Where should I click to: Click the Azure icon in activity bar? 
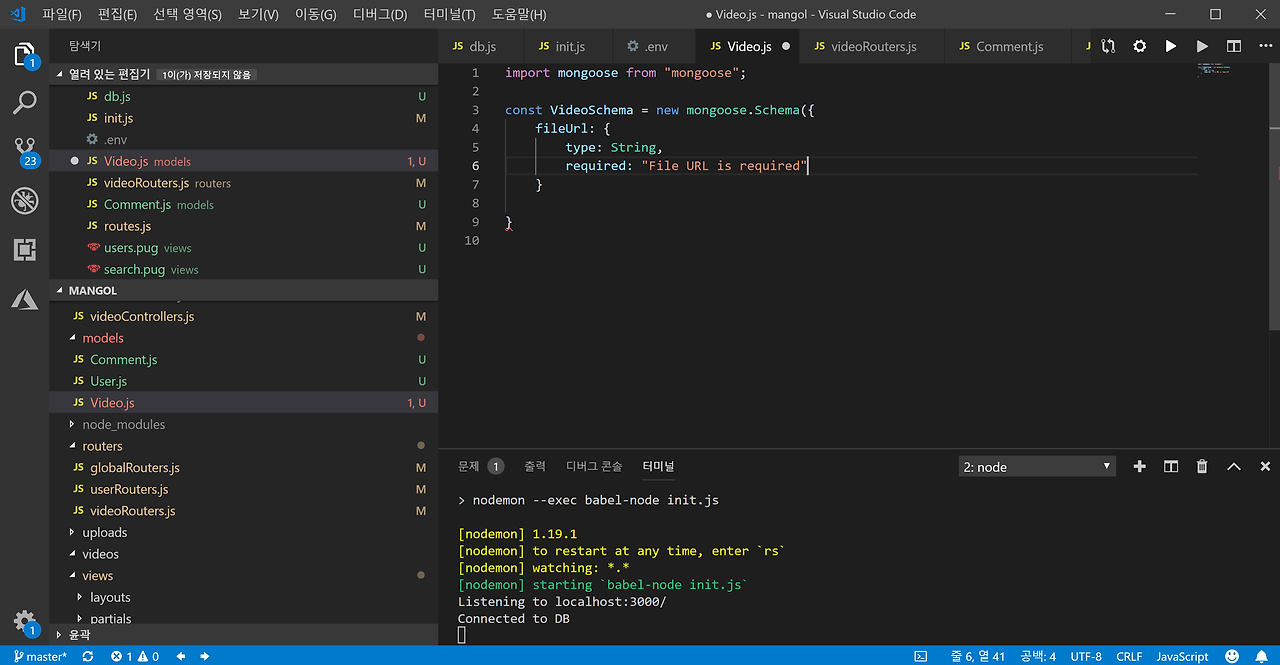[25, 298]
